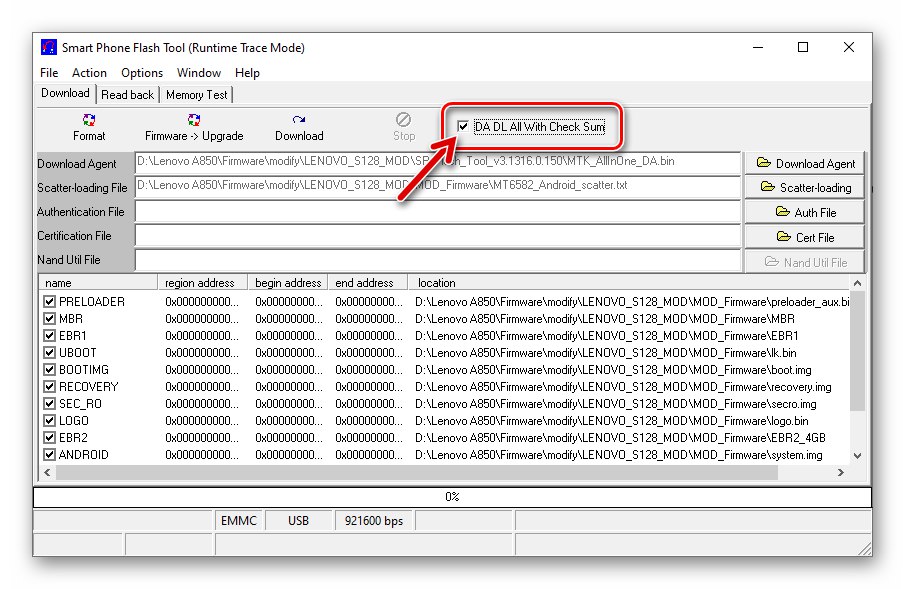Select the EBR2_4GB location path

pos(620,438)
